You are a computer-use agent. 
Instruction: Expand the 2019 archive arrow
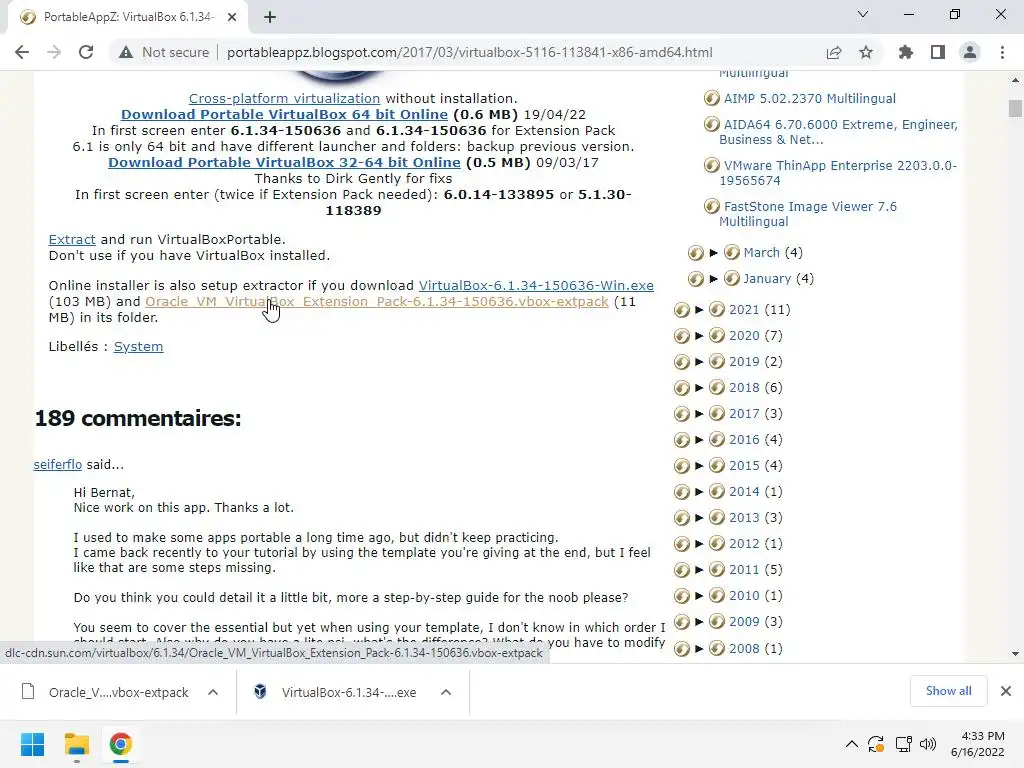pos(699,362)
